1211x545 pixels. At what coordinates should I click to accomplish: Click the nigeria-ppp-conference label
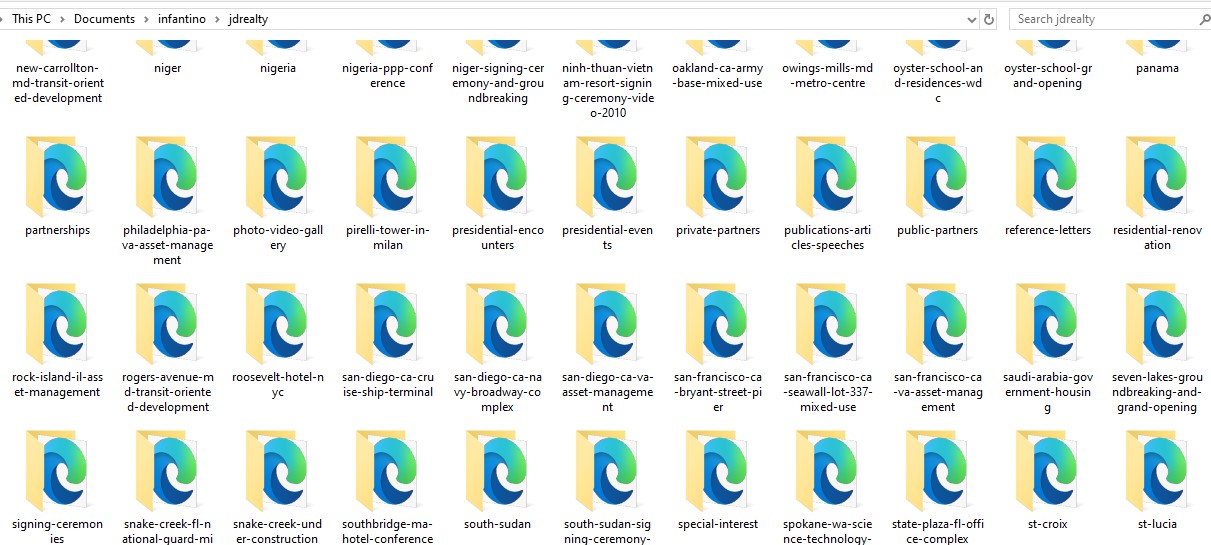tap(387, 76)
